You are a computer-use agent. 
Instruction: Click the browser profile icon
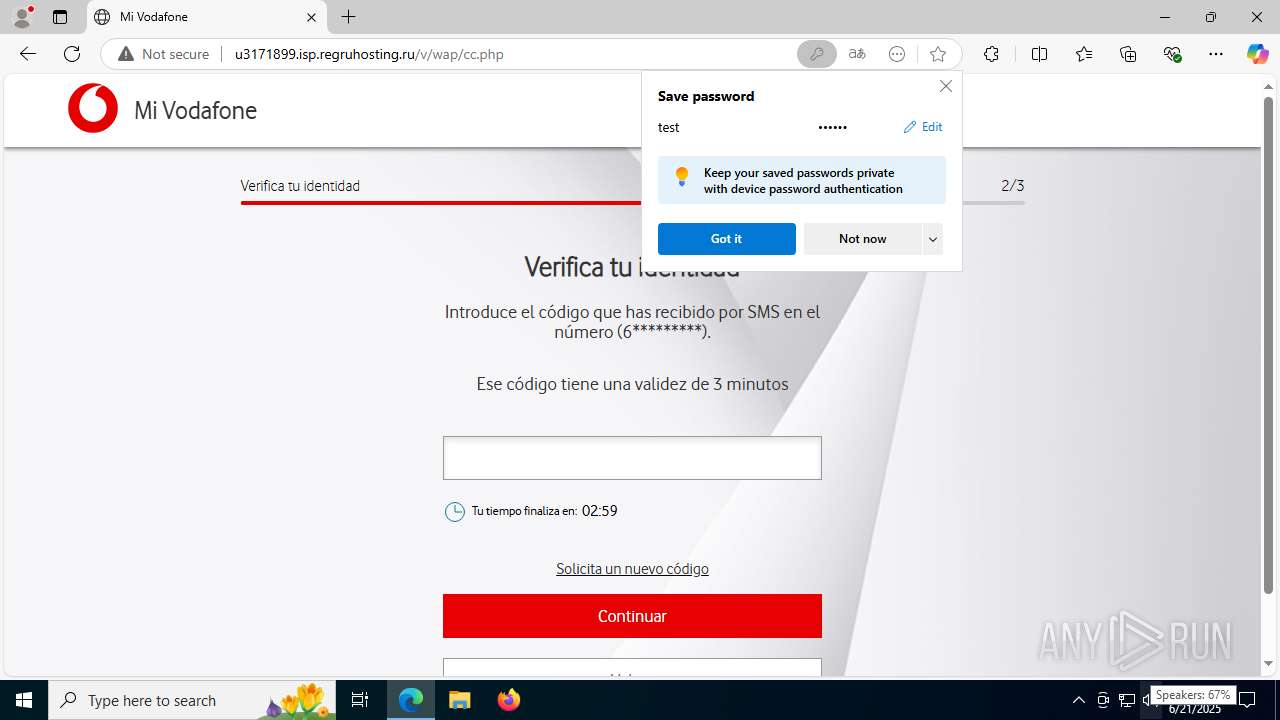click(21, 17)
